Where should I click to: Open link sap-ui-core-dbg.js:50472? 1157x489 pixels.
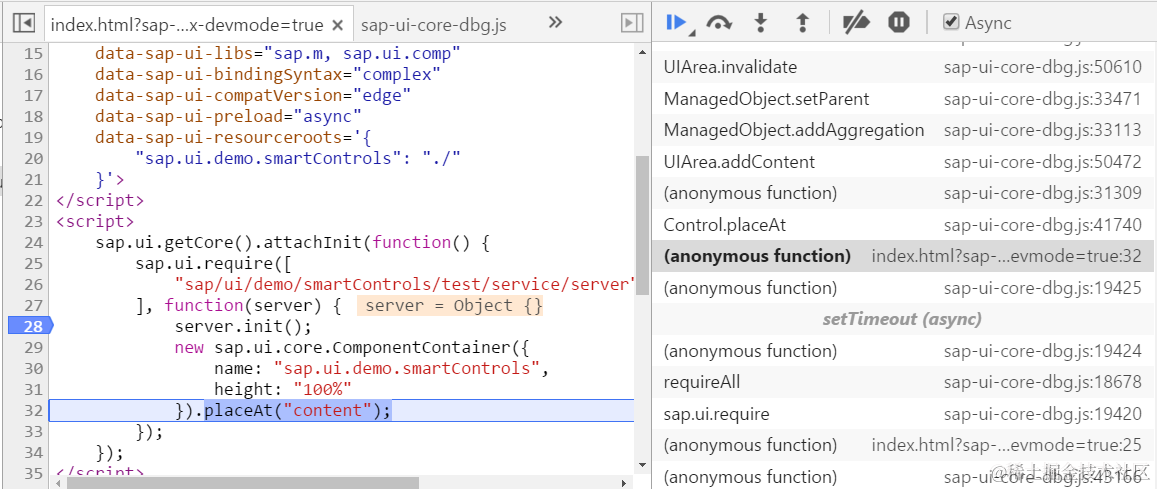1043,162
